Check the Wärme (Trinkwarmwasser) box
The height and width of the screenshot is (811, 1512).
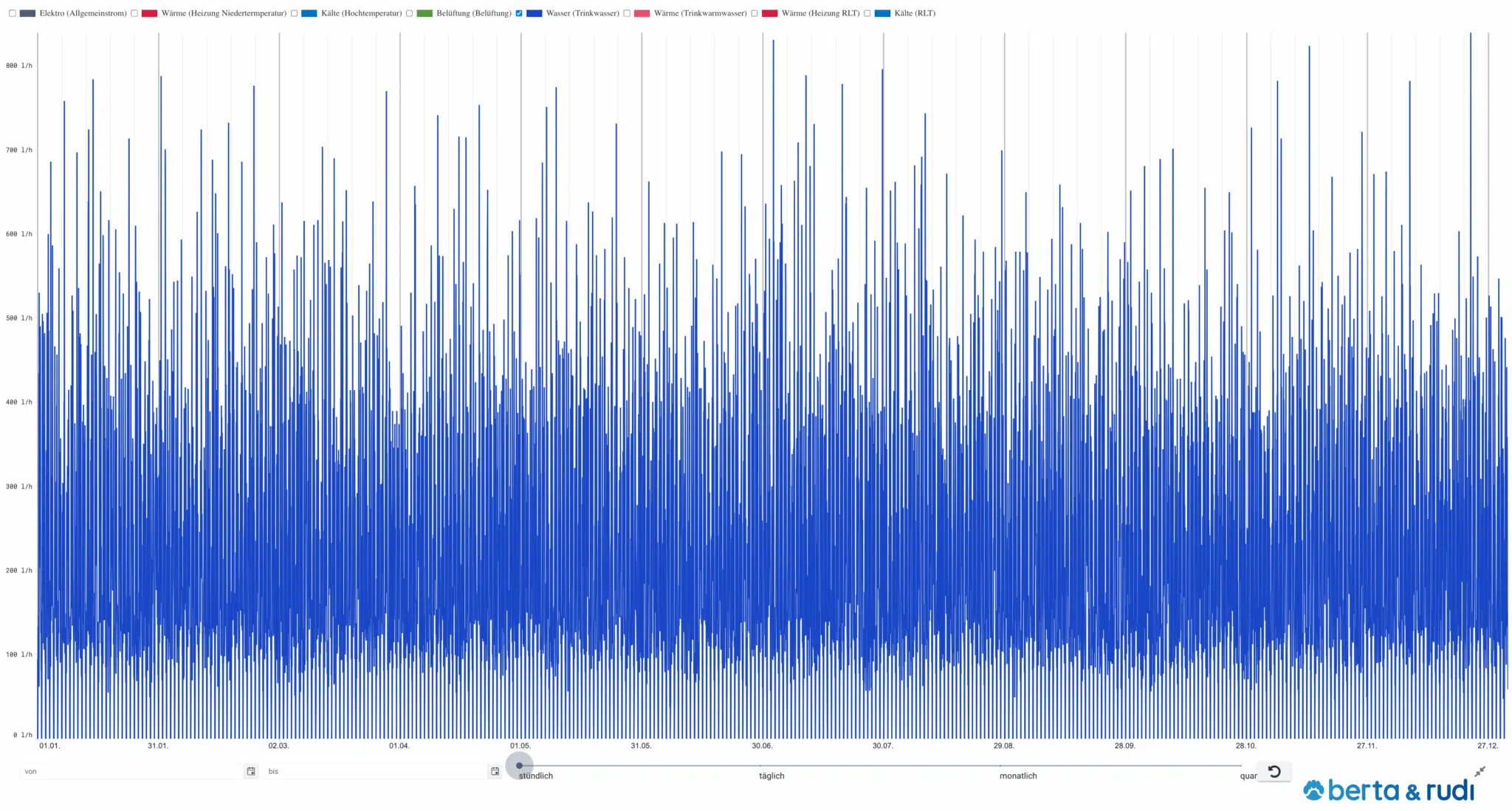click(x=627, y=13)
